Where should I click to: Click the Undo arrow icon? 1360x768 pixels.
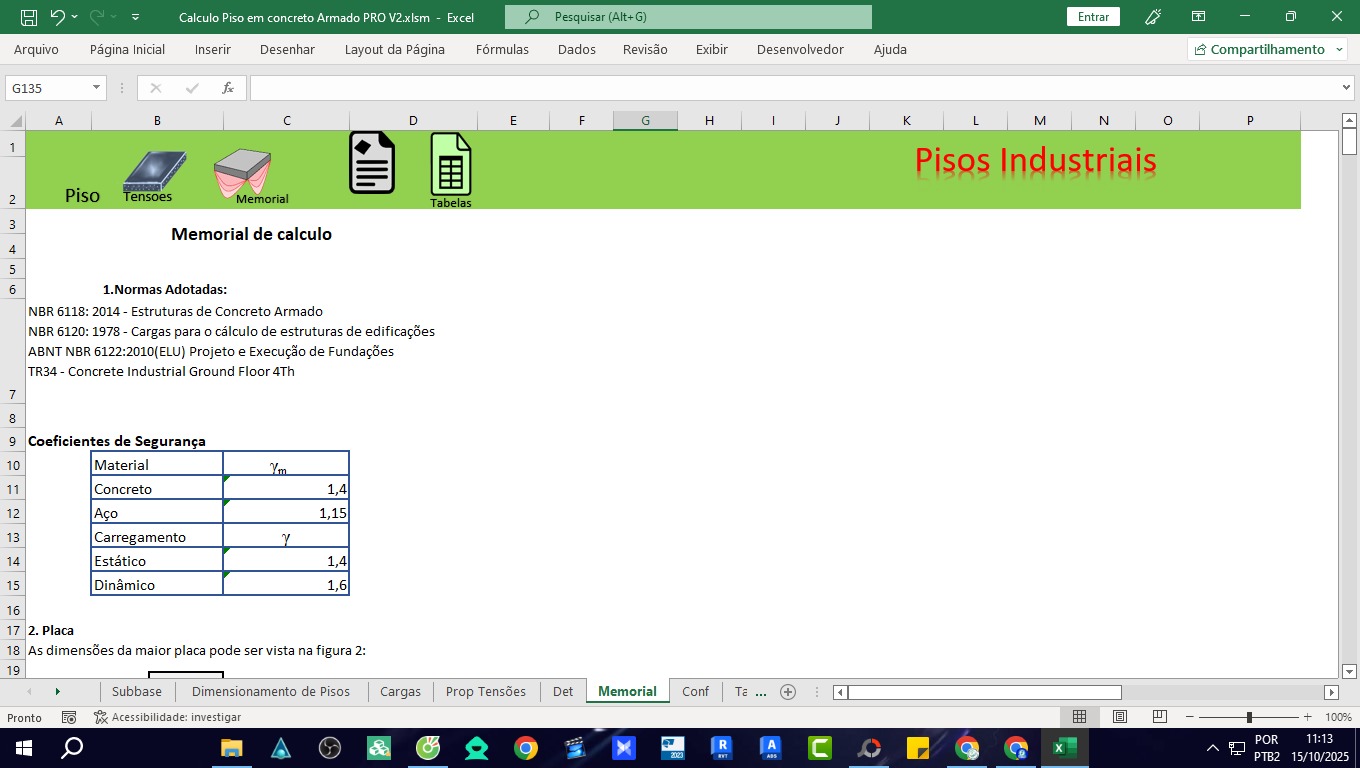click(x=57, y=17)
